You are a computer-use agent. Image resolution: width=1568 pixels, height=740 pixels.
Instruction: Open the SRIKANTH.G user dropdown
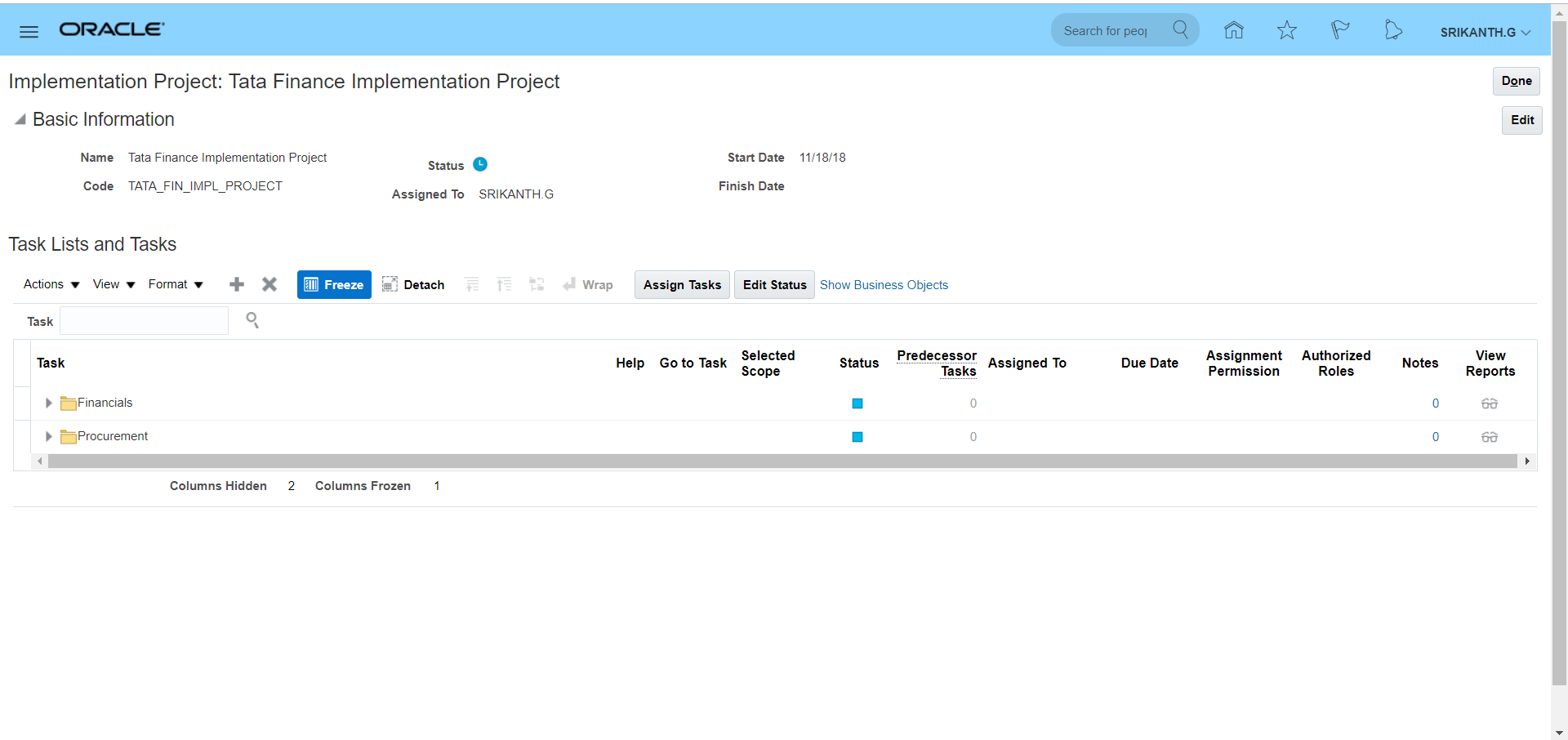(x=1485, y=32)
